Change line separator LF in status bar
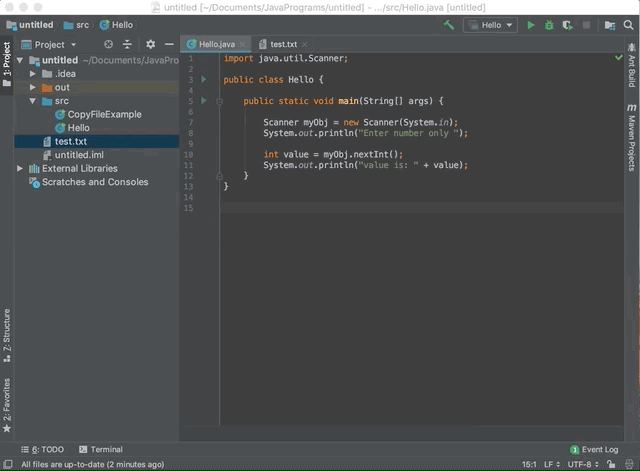640x471 pixels. tap(552, 464)
